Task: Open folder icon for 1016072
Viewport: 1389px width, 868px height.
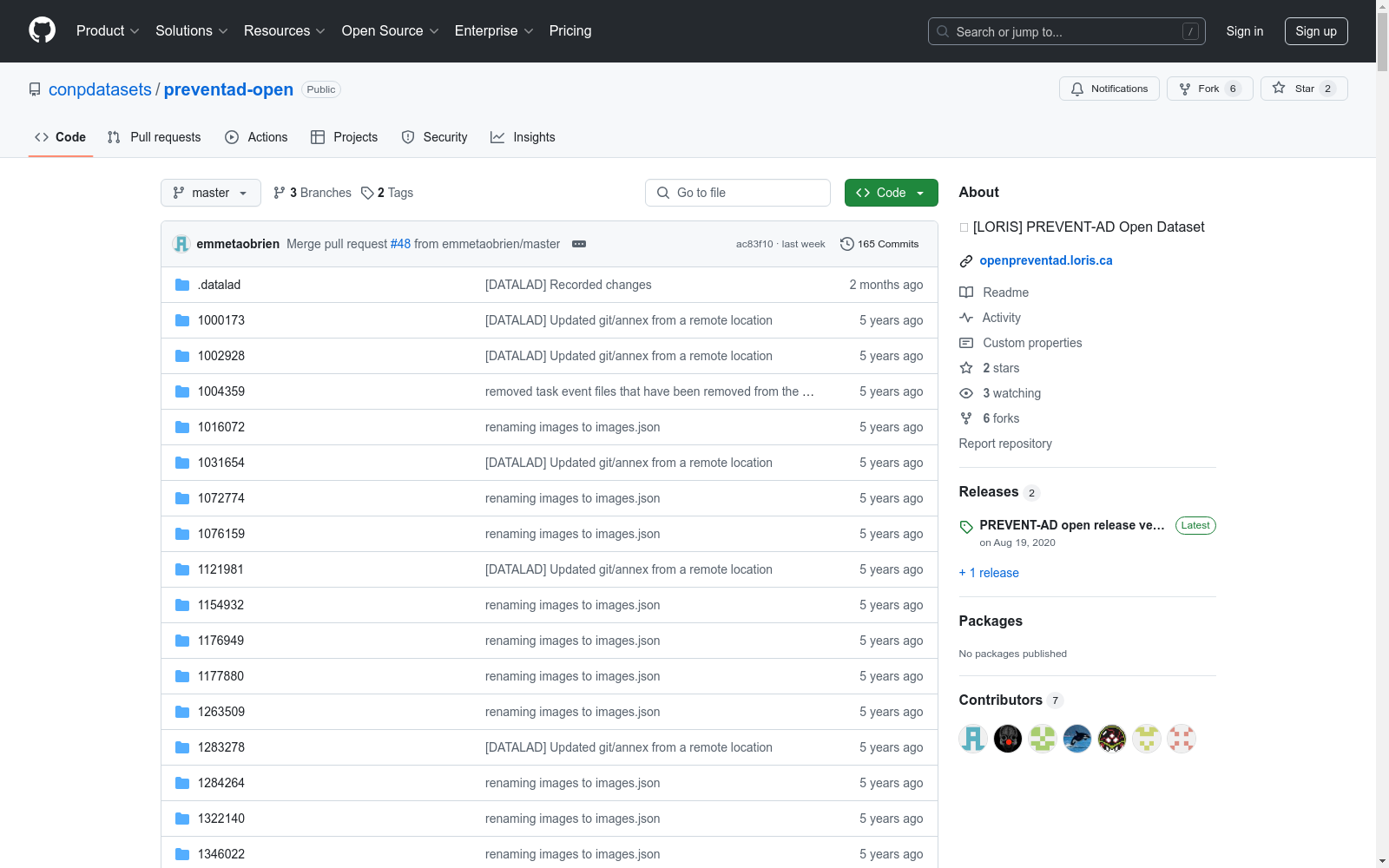Action: [182, 427]
